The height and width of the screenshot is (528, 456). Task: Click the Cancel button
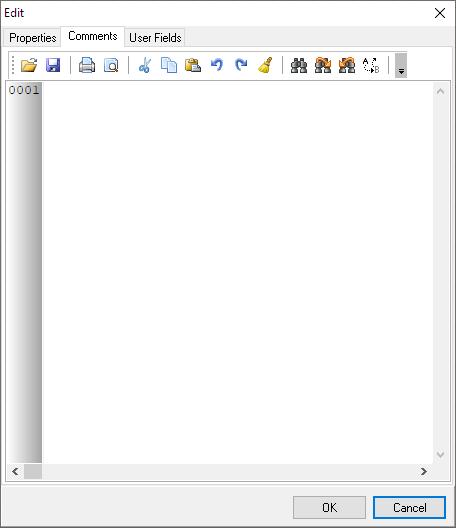coord(410,507)
